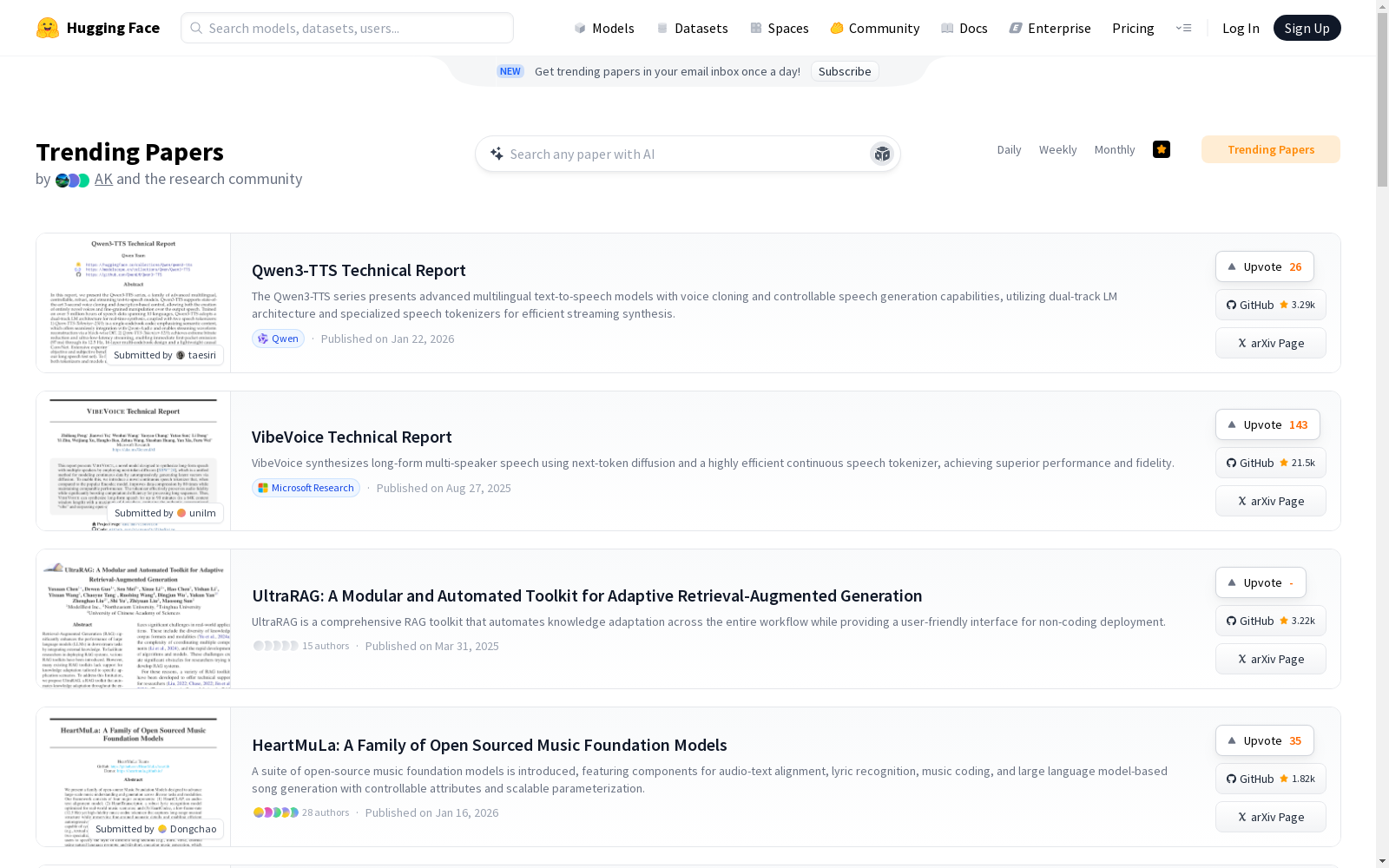Open the Docs nav item

click(x=964, y=28)
